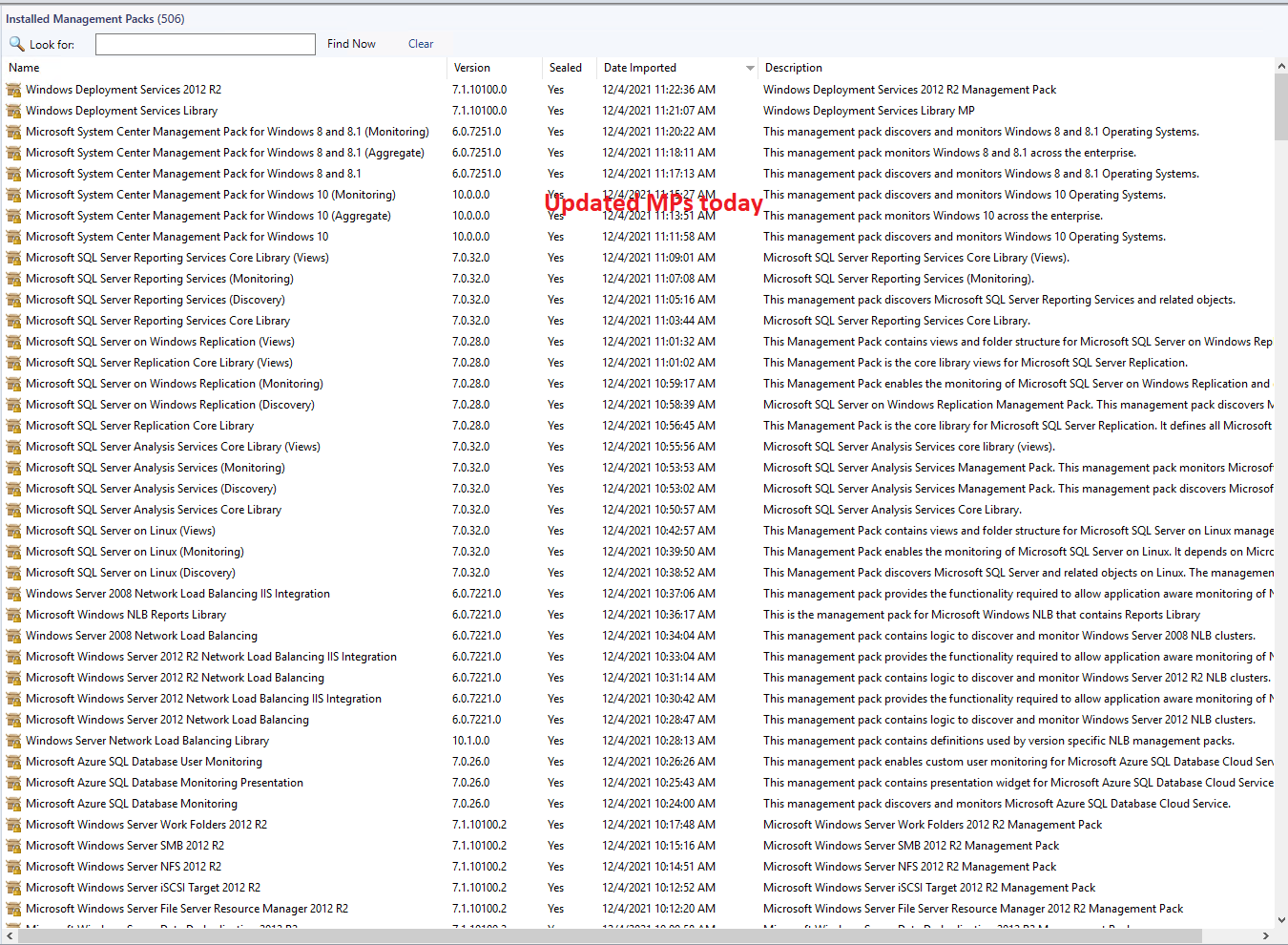Click the Find Now button
Viewport: 1288px width, 945px height.
tap(351, 44)
